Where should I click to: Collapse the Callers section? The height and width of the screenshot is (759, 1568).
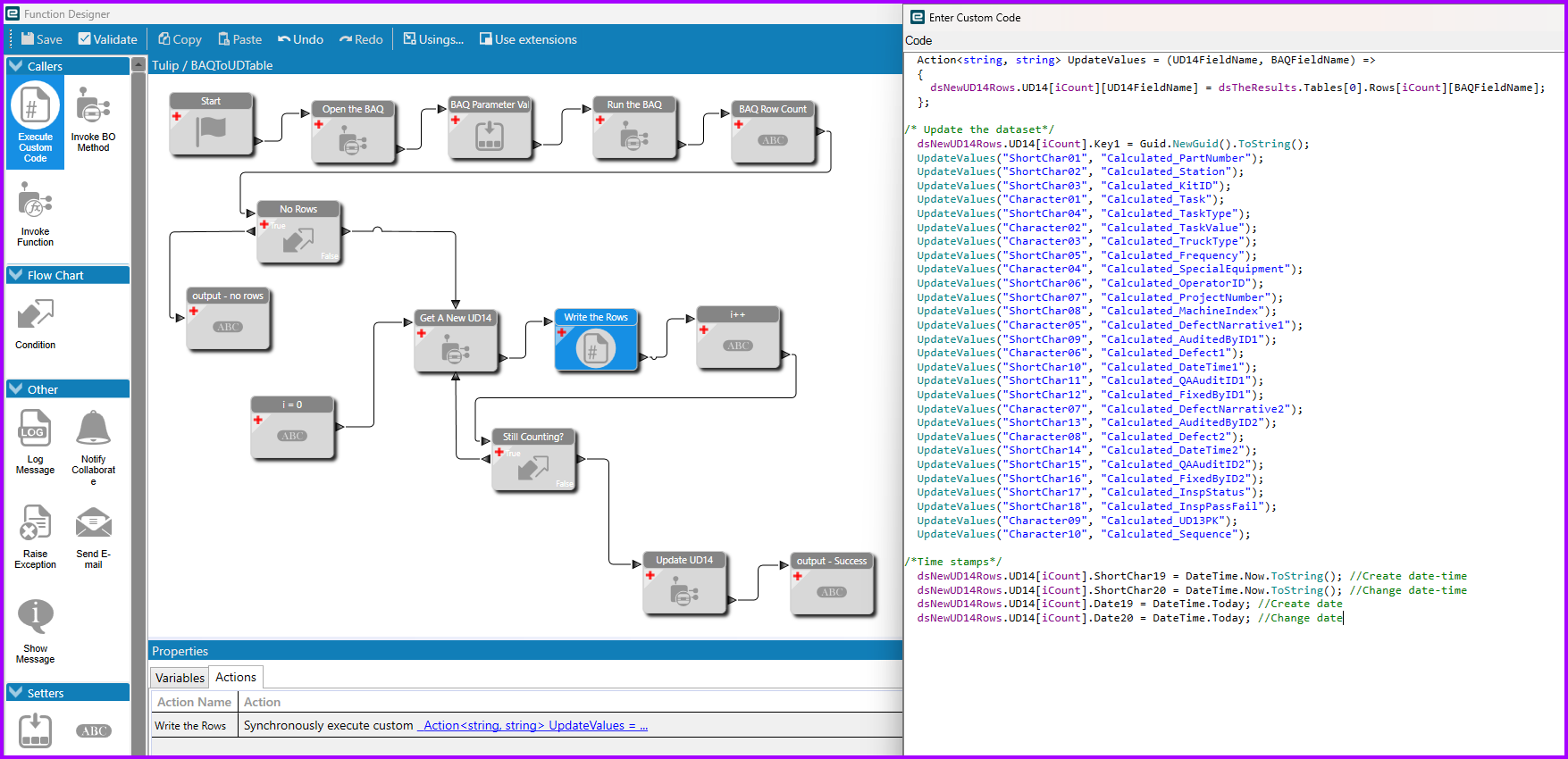pos(16,66)
